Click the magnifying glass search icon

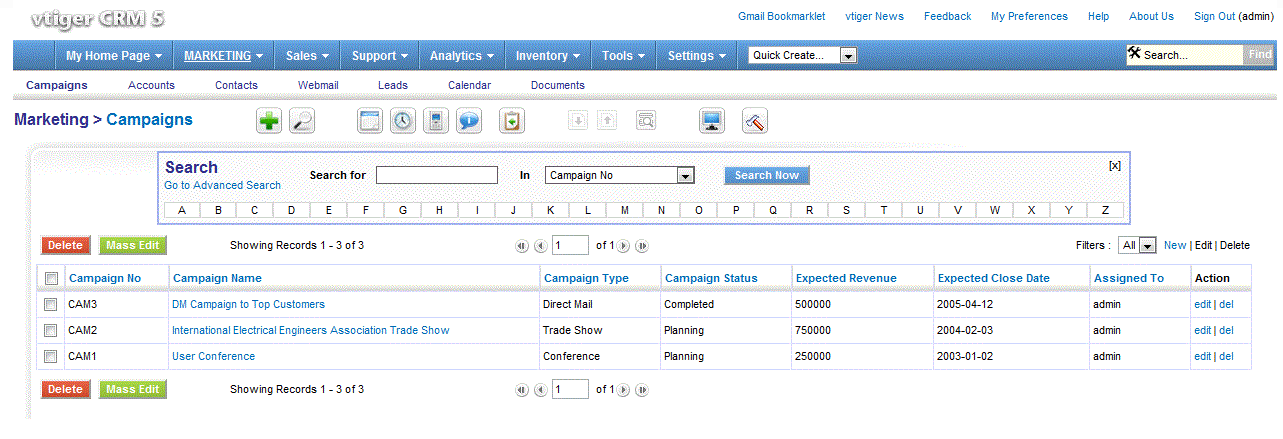click(301, 121)
